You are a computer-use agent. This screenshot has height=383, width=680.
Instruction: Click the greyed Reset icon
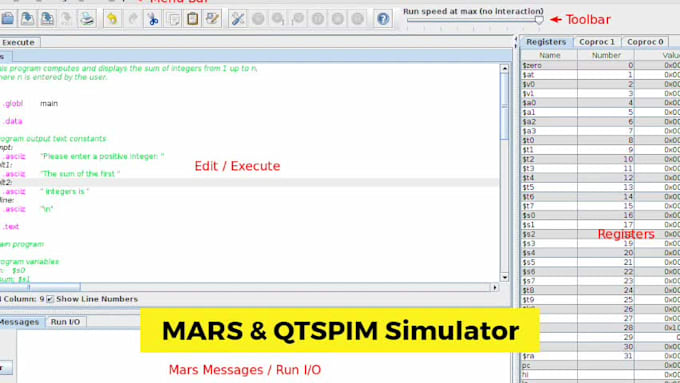[358, 19]
